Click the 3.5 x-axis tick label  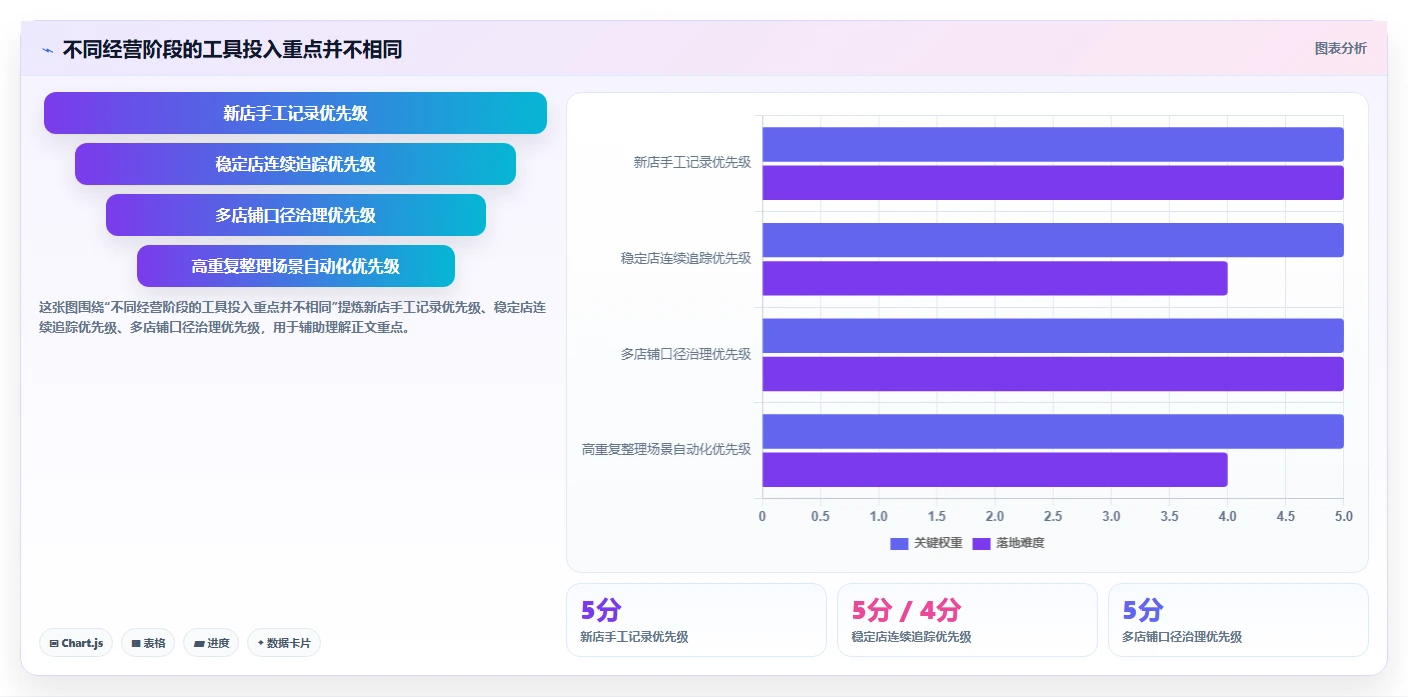coord(1169,516)
